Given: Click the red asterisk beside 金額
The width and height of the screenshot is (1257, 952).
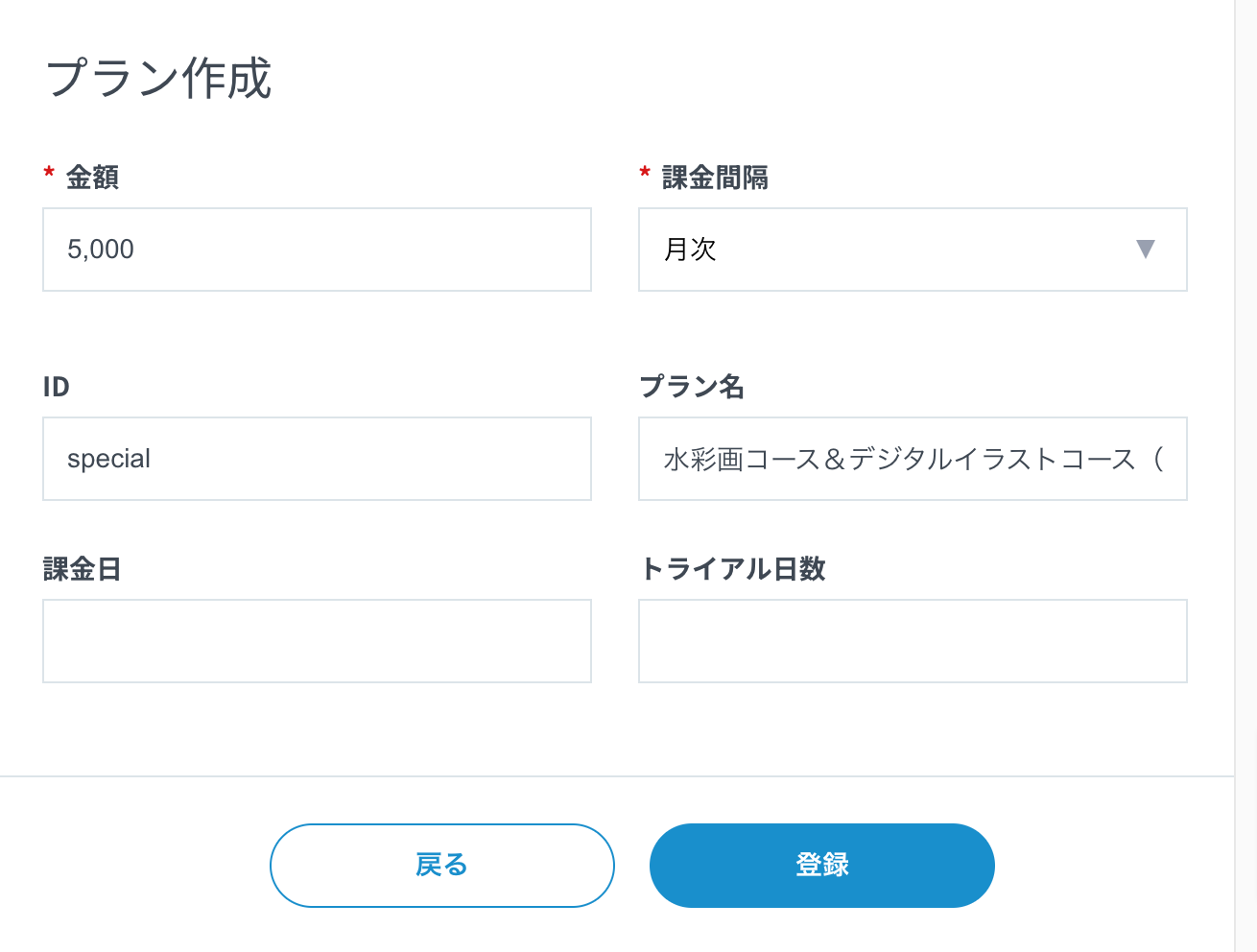Looking at the screenshot, I should 49,175.
